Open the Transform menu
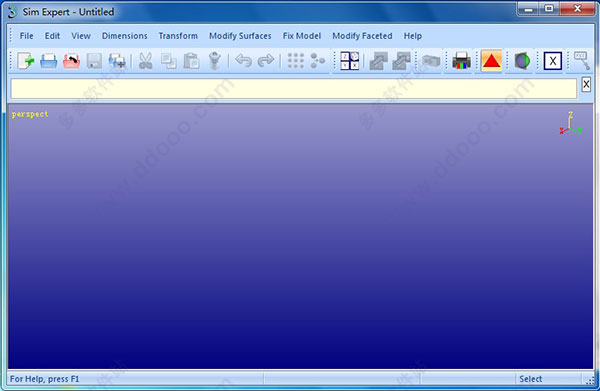Viewport: 600px width, 391px height. (178, 36)
